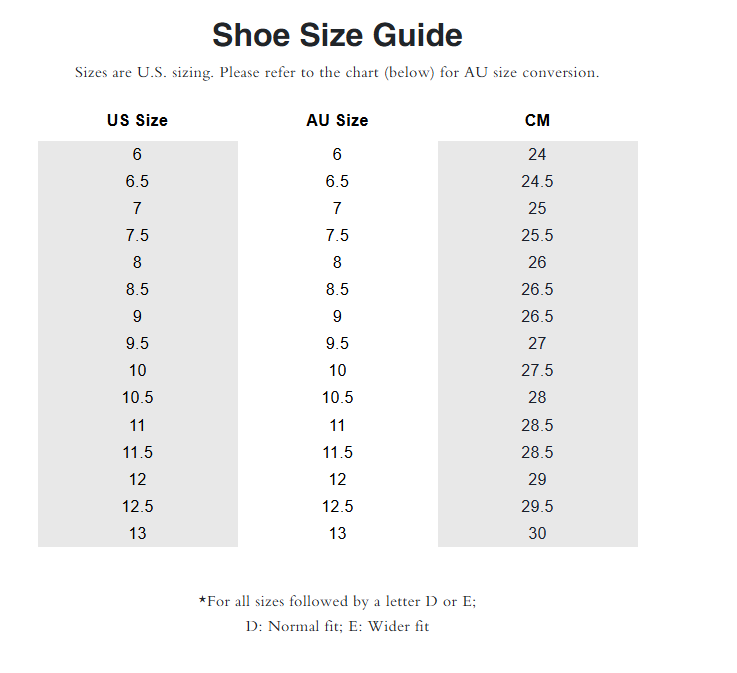Click the Shoe Size Guide heading

[337, 36]
